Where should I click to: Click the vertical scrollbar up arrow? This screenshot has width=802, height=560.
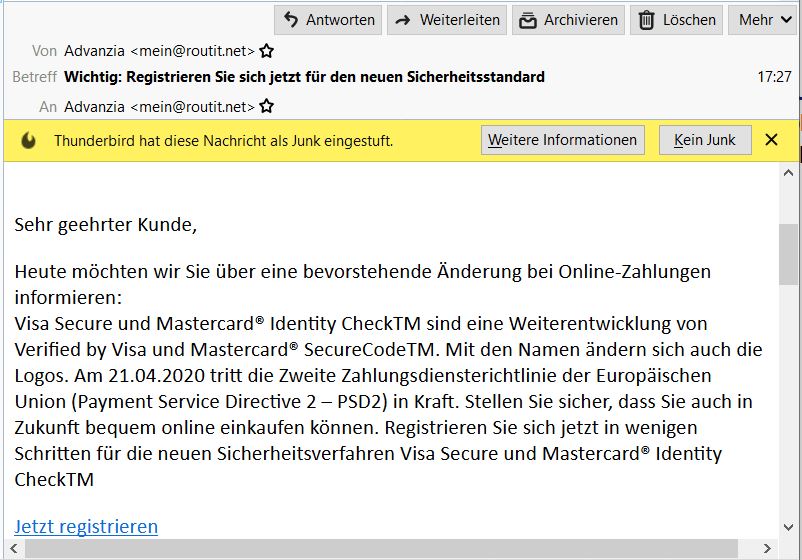click(x=788, y=173)
